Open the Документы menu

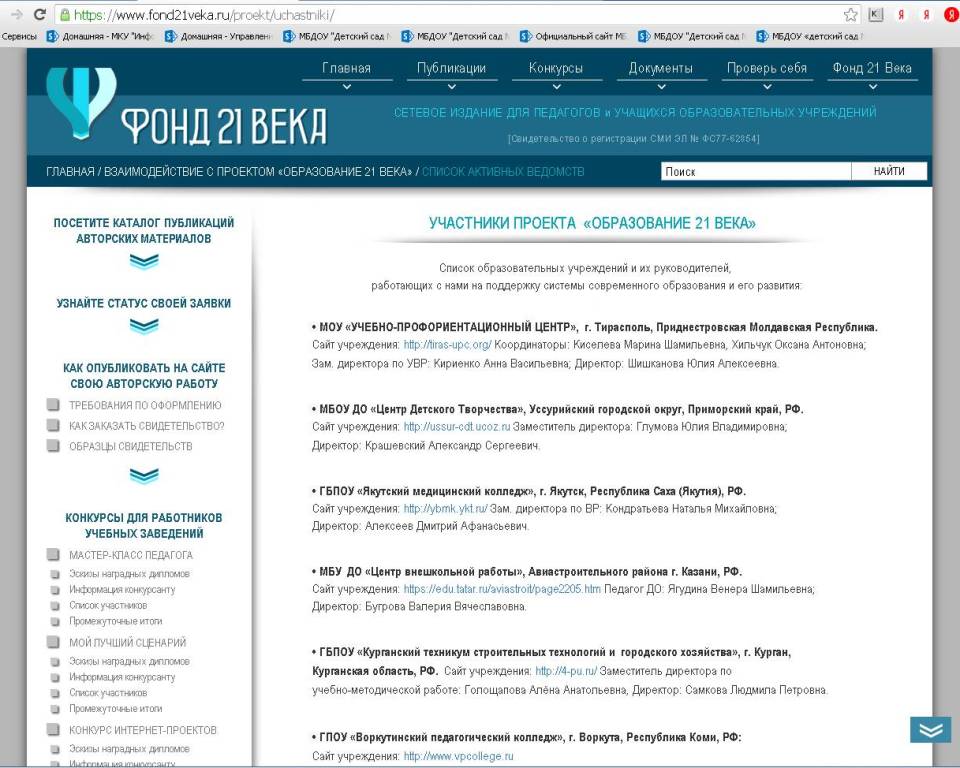coord(661,68)
